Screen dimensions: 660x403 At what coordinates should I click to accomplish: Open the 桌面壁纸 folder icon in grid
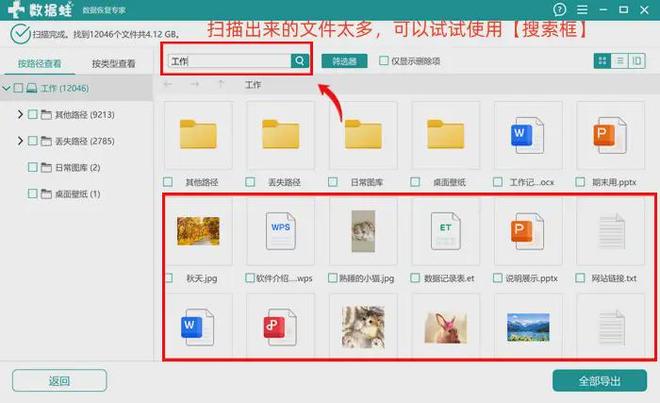coord(445,135)
